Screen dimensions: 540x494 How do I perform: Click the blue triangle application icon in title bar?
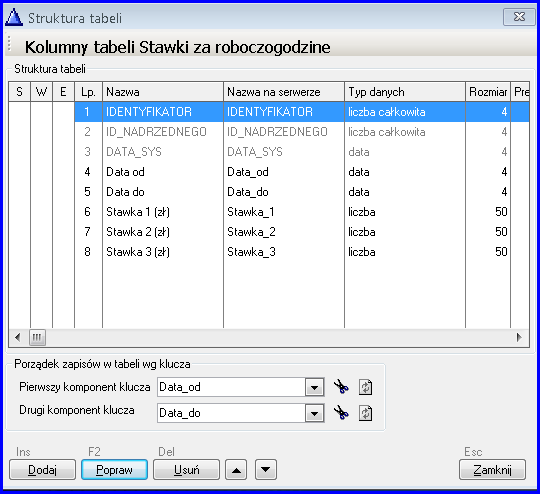click(x=14, y=17)
